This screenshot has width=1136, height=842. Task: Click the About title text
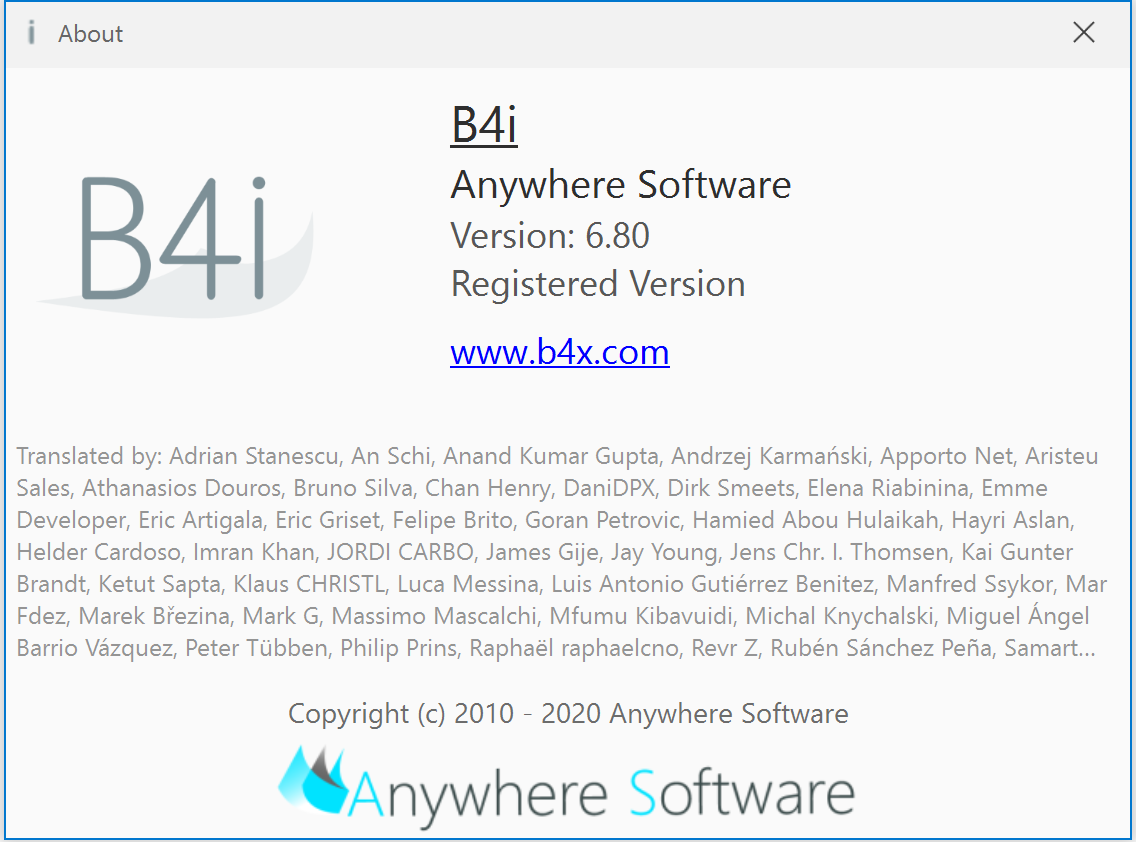tap(91, 34)
